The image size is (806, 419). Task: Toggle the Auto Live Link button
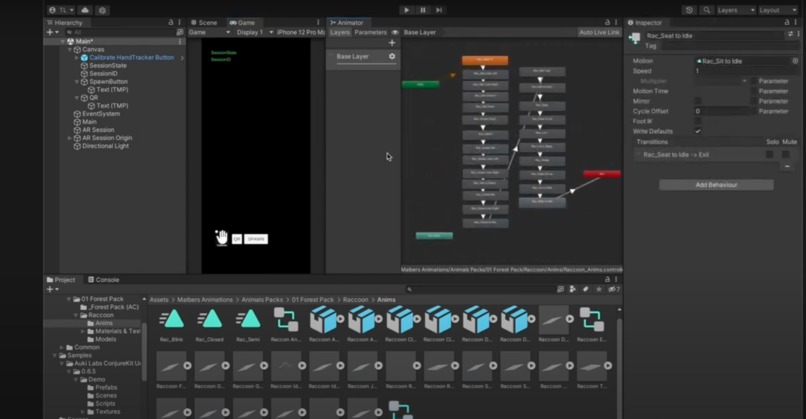coord(599,32)
